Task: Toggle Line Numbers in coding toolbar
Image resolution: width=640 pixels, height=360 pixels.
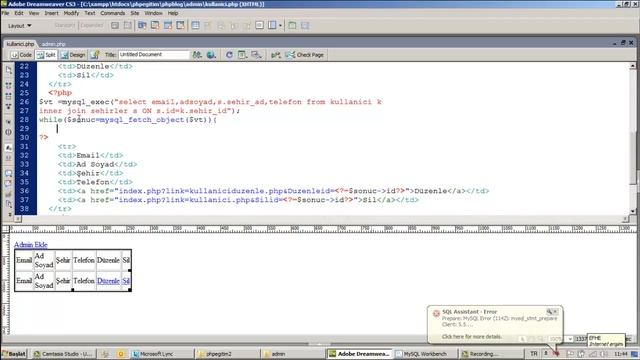Action: click(x=9, y=147)
